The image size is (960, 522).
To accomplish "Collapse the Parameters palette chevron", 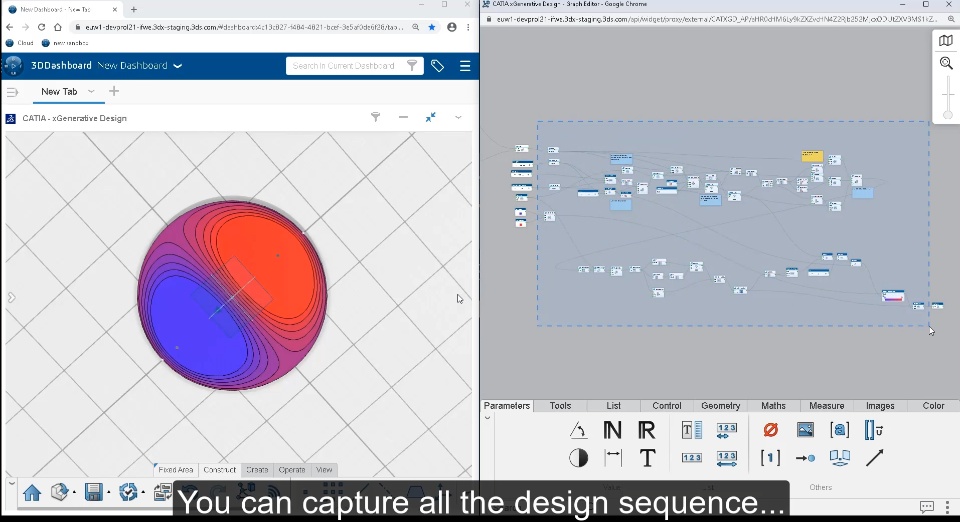I will 487,418.
